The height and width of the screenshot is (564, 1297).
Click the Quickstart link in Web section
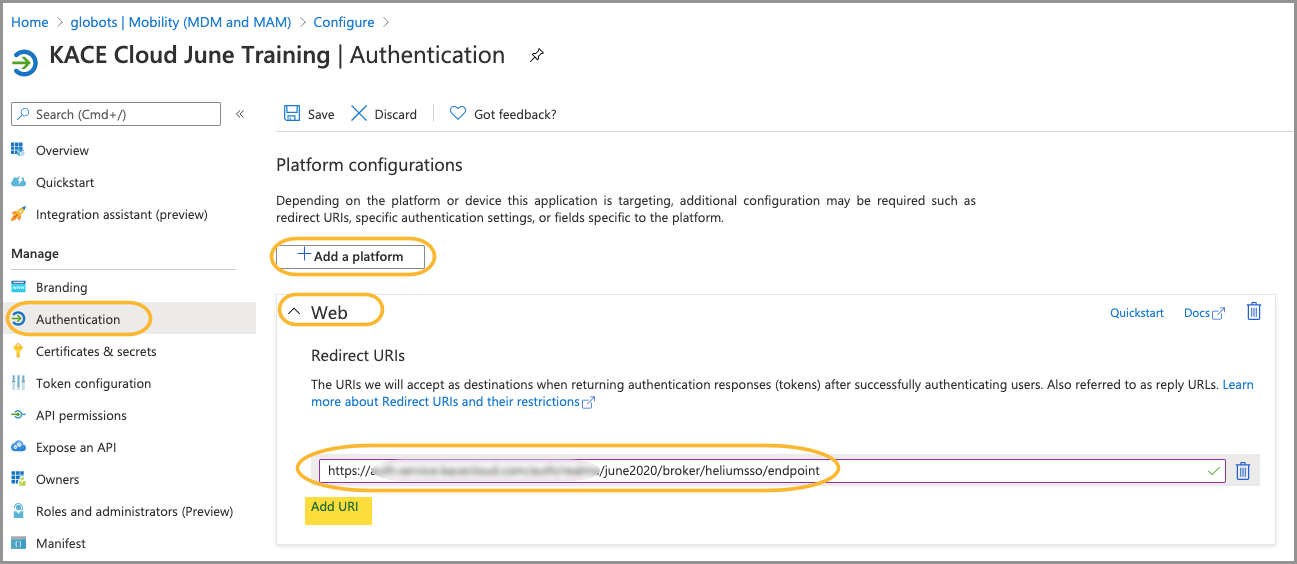click(x=1136, y=313)
